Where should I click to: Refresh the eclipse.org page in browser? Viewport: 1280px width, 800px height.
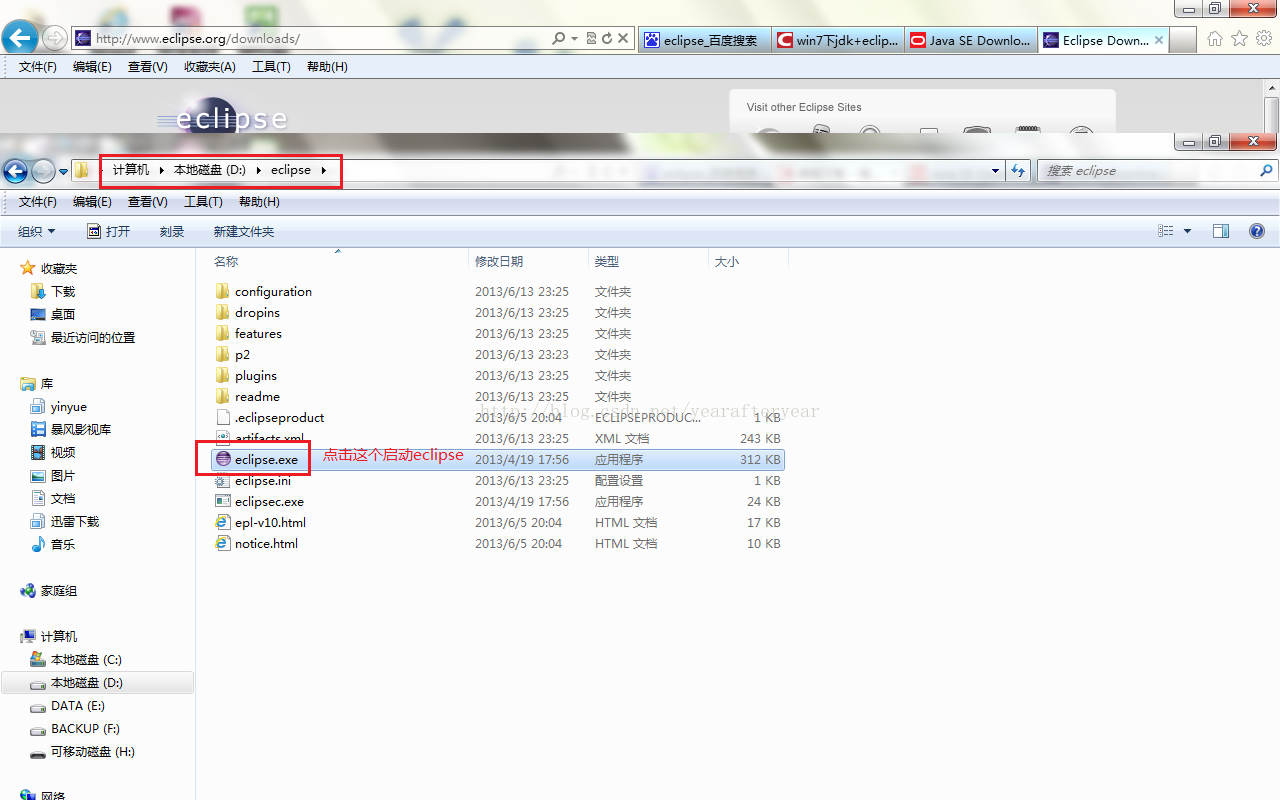click(607, 39)
